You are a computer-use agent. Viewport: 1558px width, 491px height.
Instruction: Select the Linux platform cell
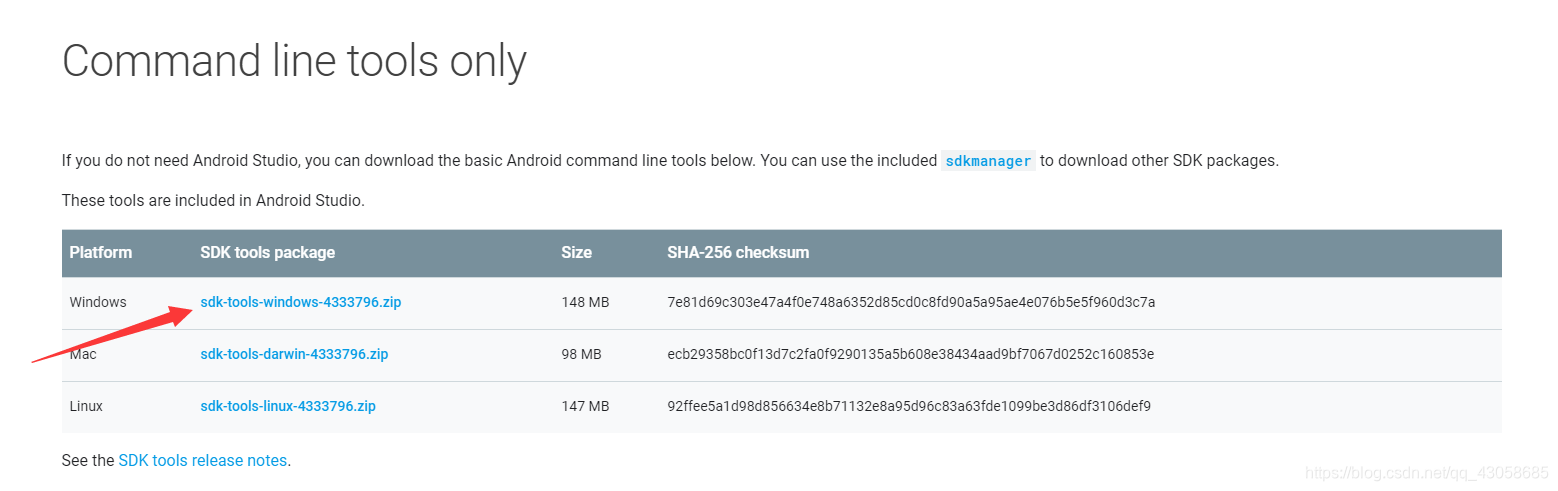86,406
